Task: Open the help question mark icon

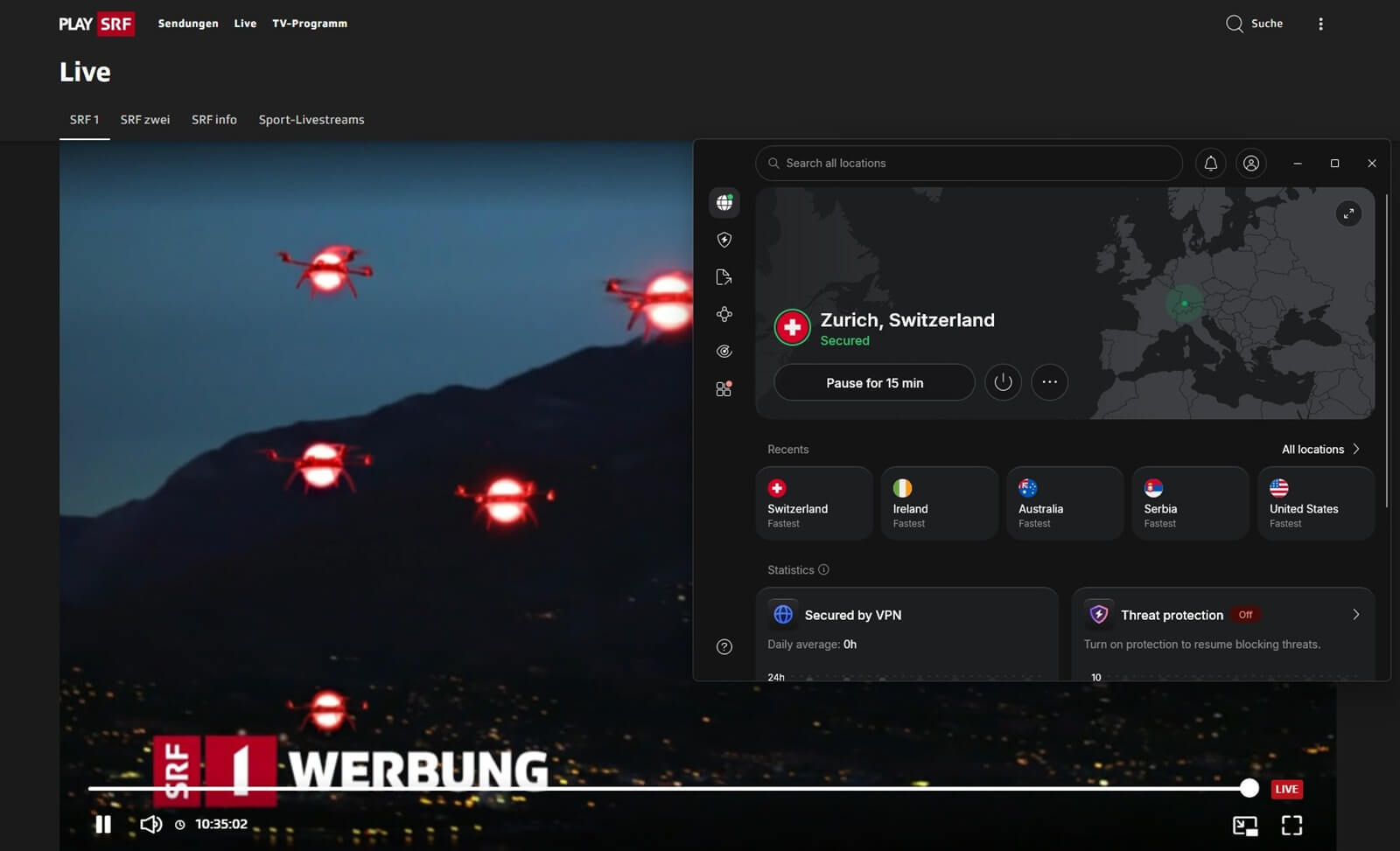Action: (724, 647)
